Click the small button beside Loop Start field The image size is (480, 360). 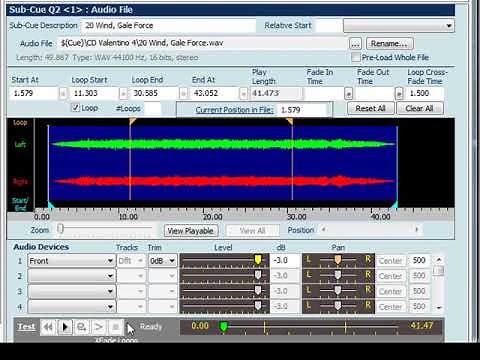tap(123, 93)
